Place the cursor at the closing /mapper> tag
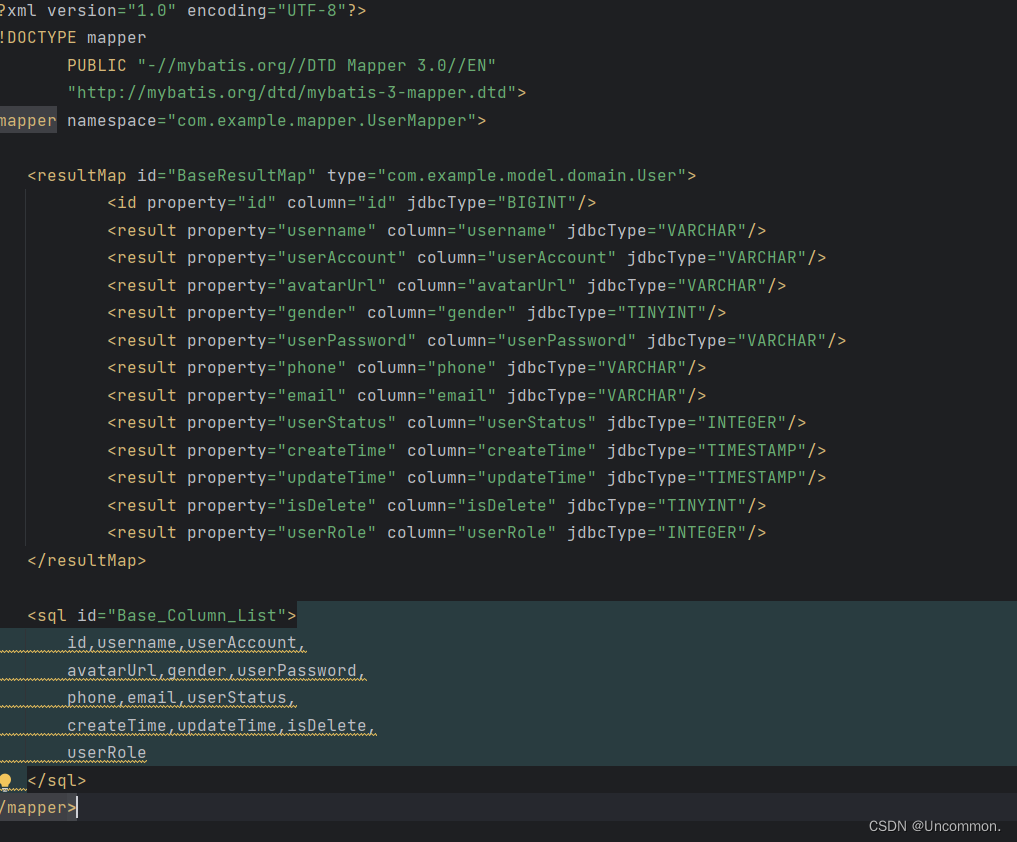 [x=38, y=808]
